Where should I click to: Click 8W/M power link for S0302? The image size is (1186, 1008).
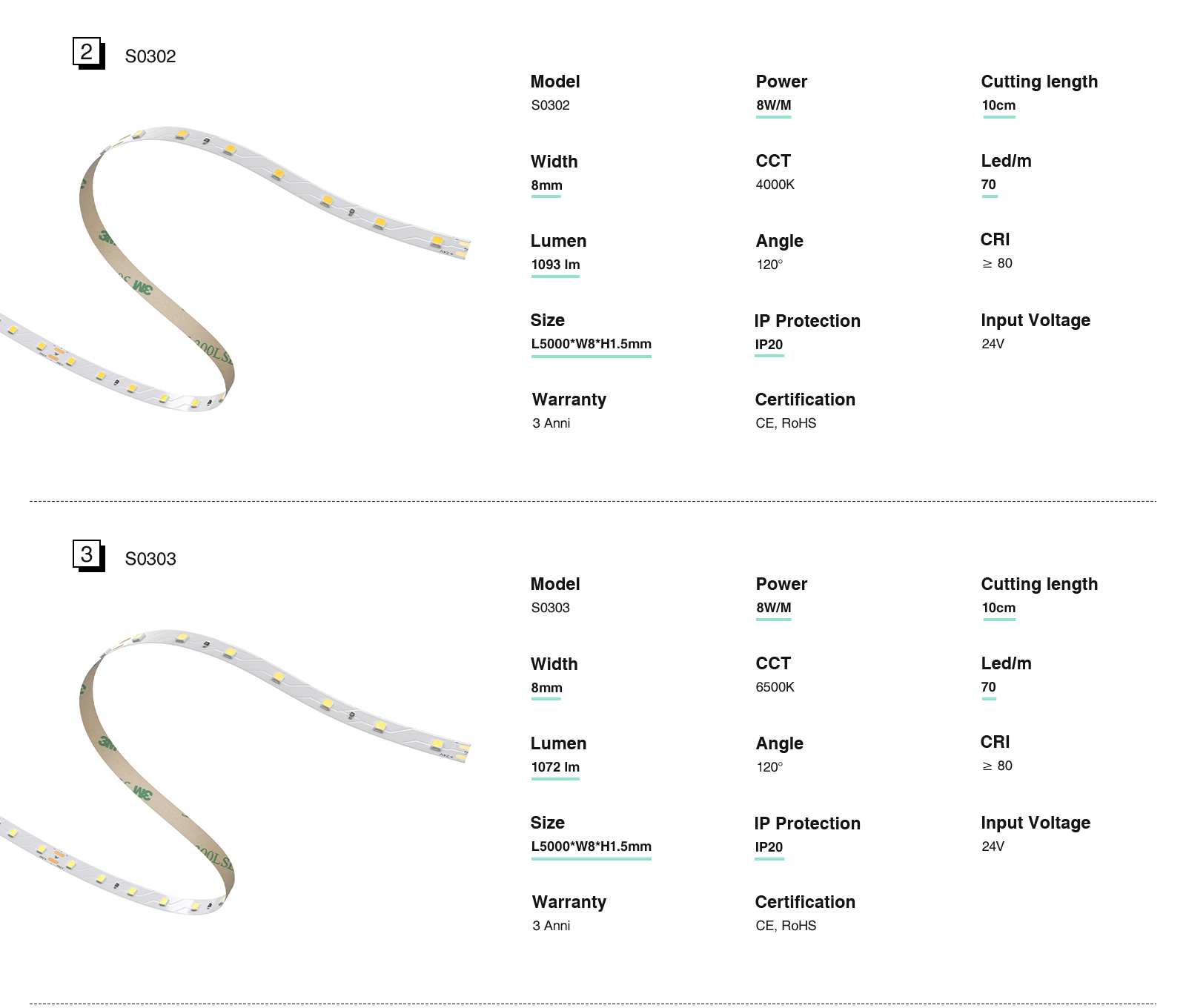coord(773,105)
